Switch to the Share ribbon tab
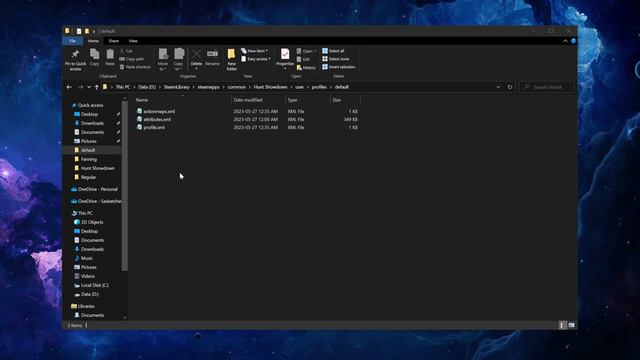Viewport: 640px width, 360px height. 113,41
